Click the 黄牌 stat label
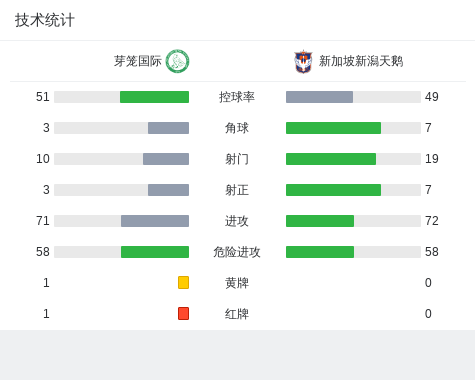 (x=237, y=283)
